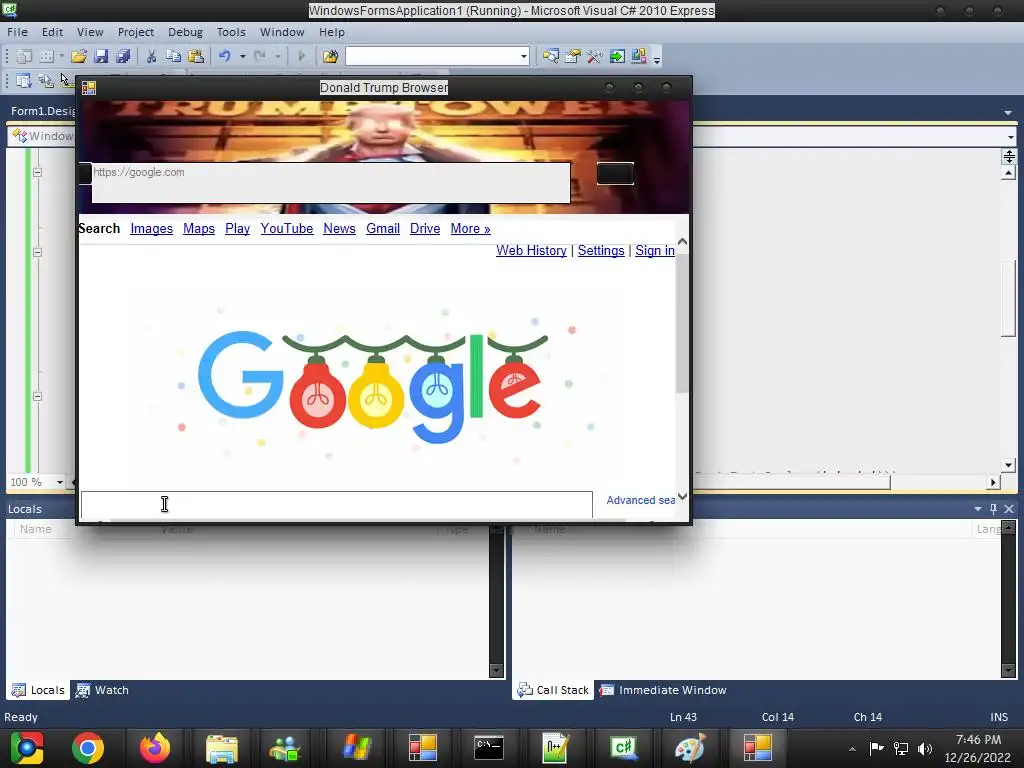This screenshot has height=768, width=1024.
Task: Open the Properties Window toolbar icon
Action: (573, 56)
